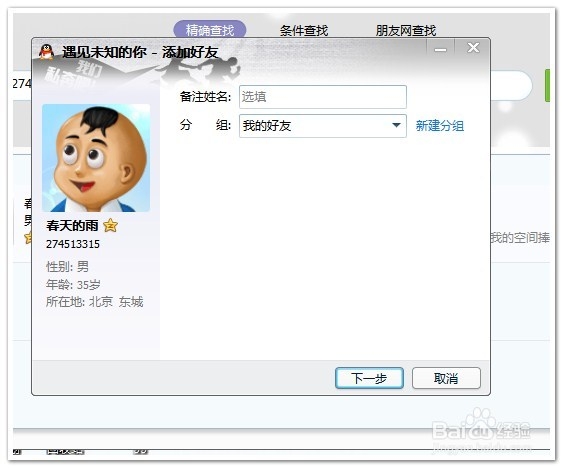
Task: Switch to the 条件查找 tab
Action: click(x=304, y=31)
